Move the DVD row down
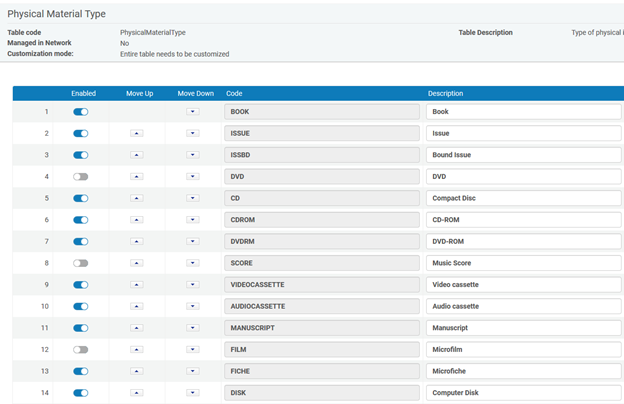This screenshot has height=404, width=624. pos(193,176)
